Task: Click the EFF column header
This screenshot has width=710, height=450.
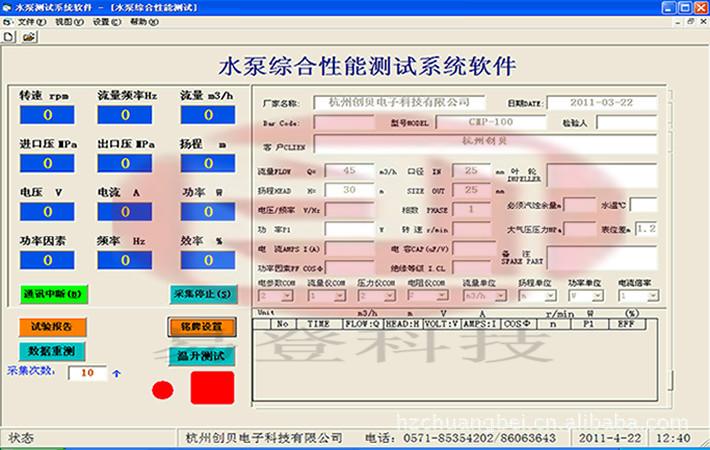Action: (x=626, y=324)
